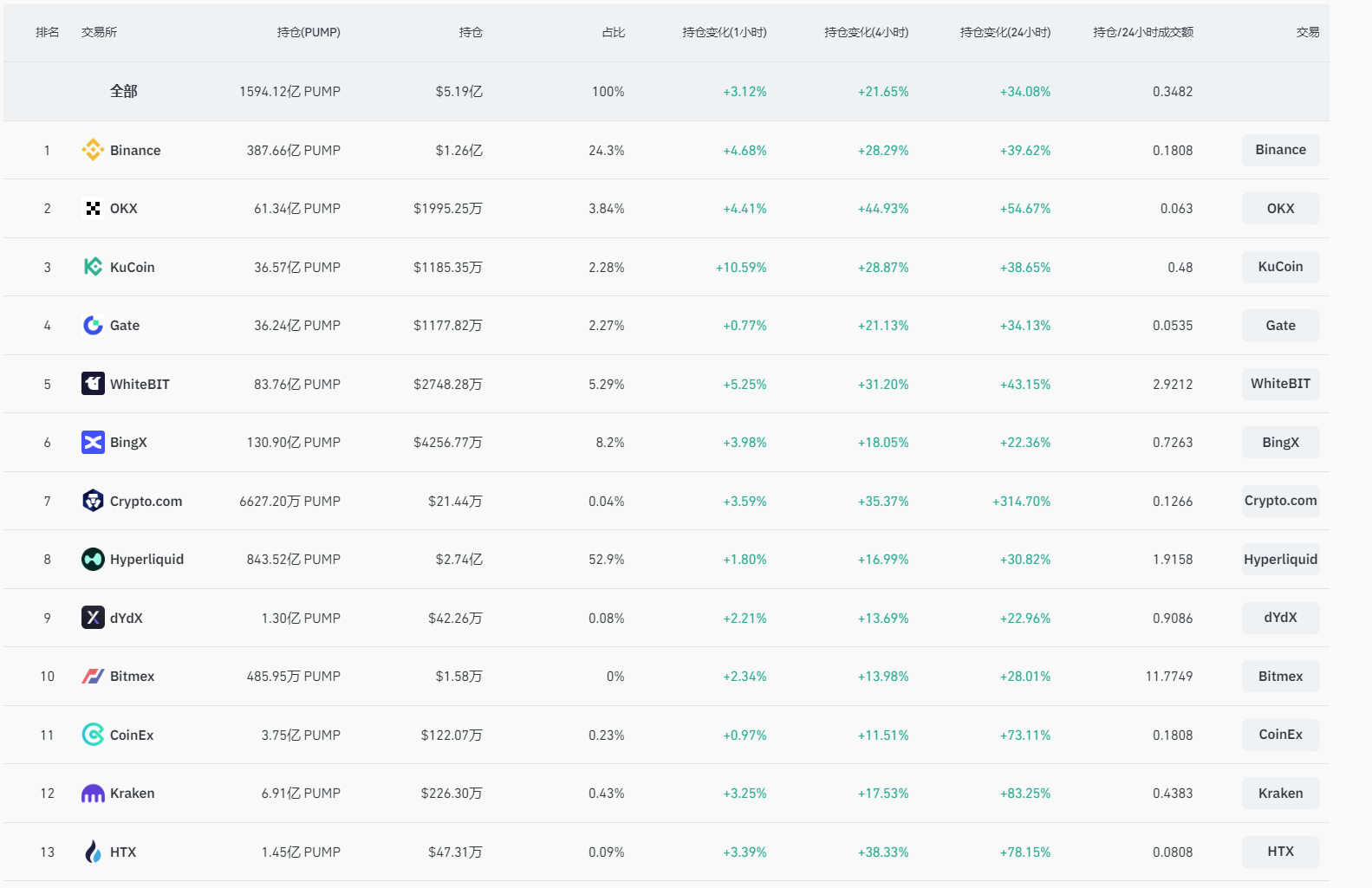Click the Crypto.com logo icon

[x=93, y=501]
